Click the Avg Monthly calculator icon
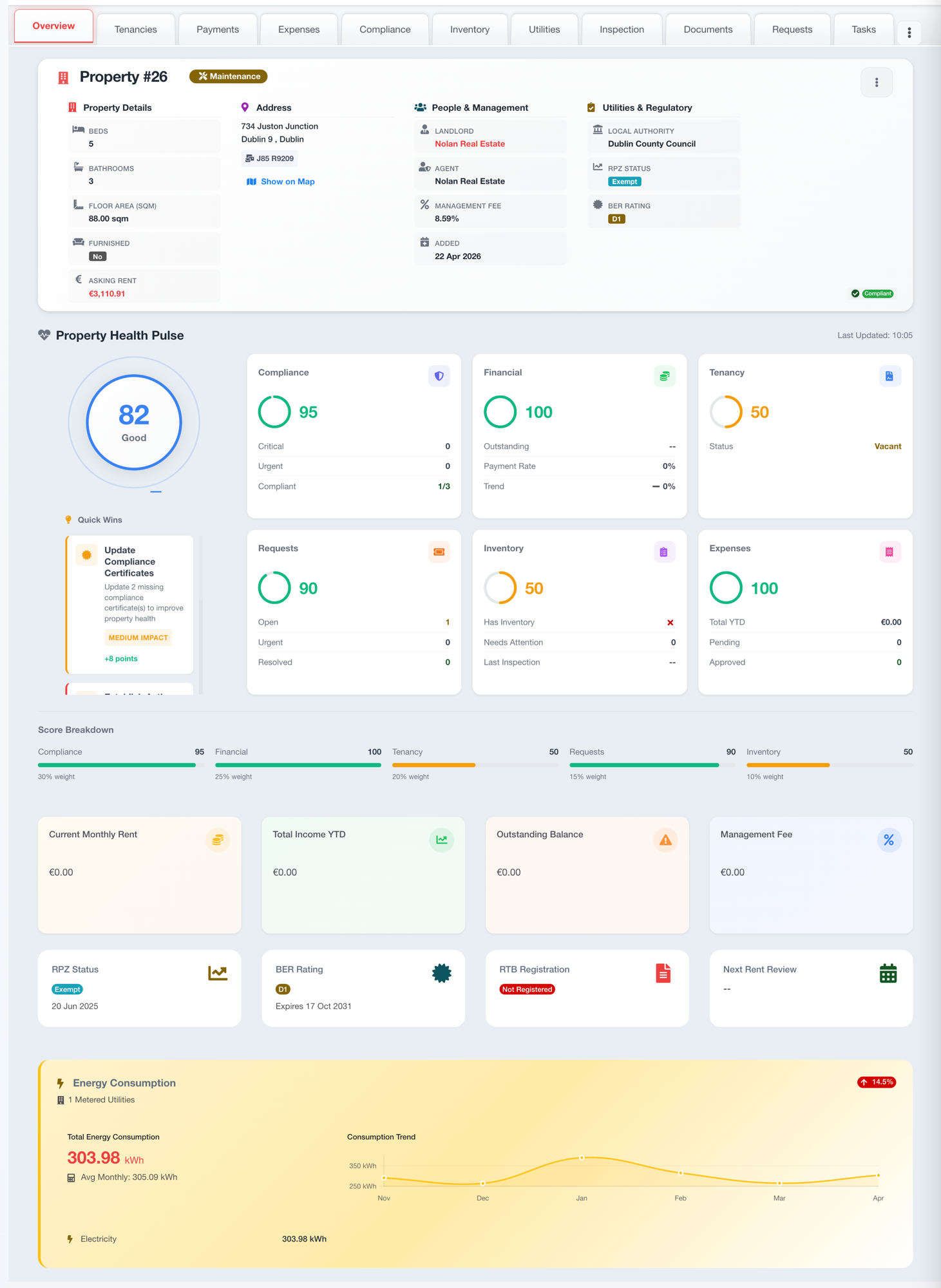Image resolution: width=941 pixels, height=1288 pixels. [71, 1178]
